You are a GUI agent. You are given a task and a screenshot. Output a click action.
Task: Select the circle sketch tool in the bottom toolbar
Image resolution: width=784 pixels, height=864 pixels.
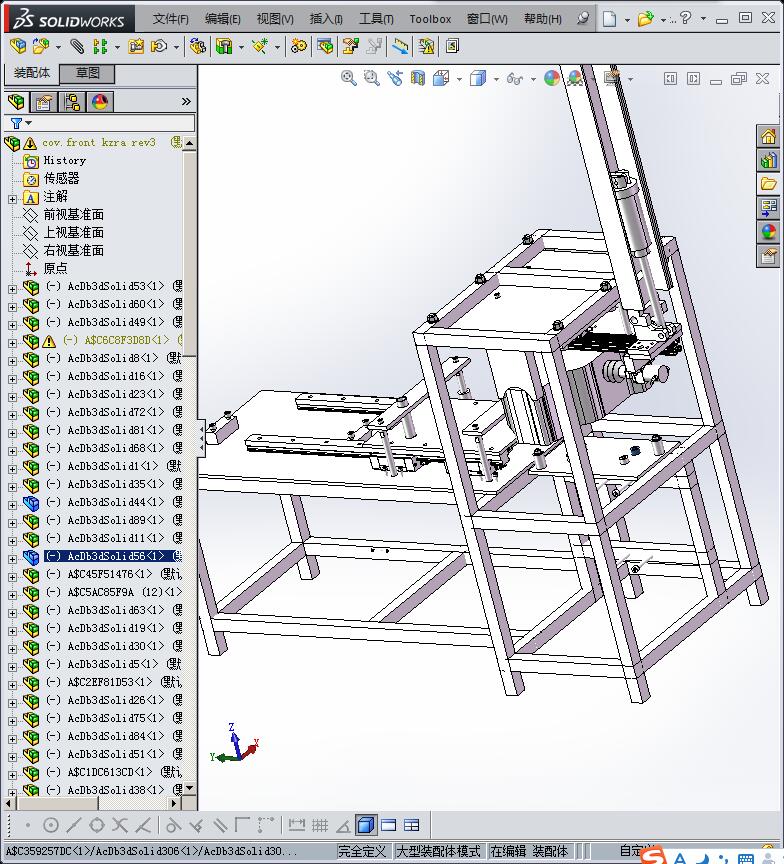tap(51, 825)
